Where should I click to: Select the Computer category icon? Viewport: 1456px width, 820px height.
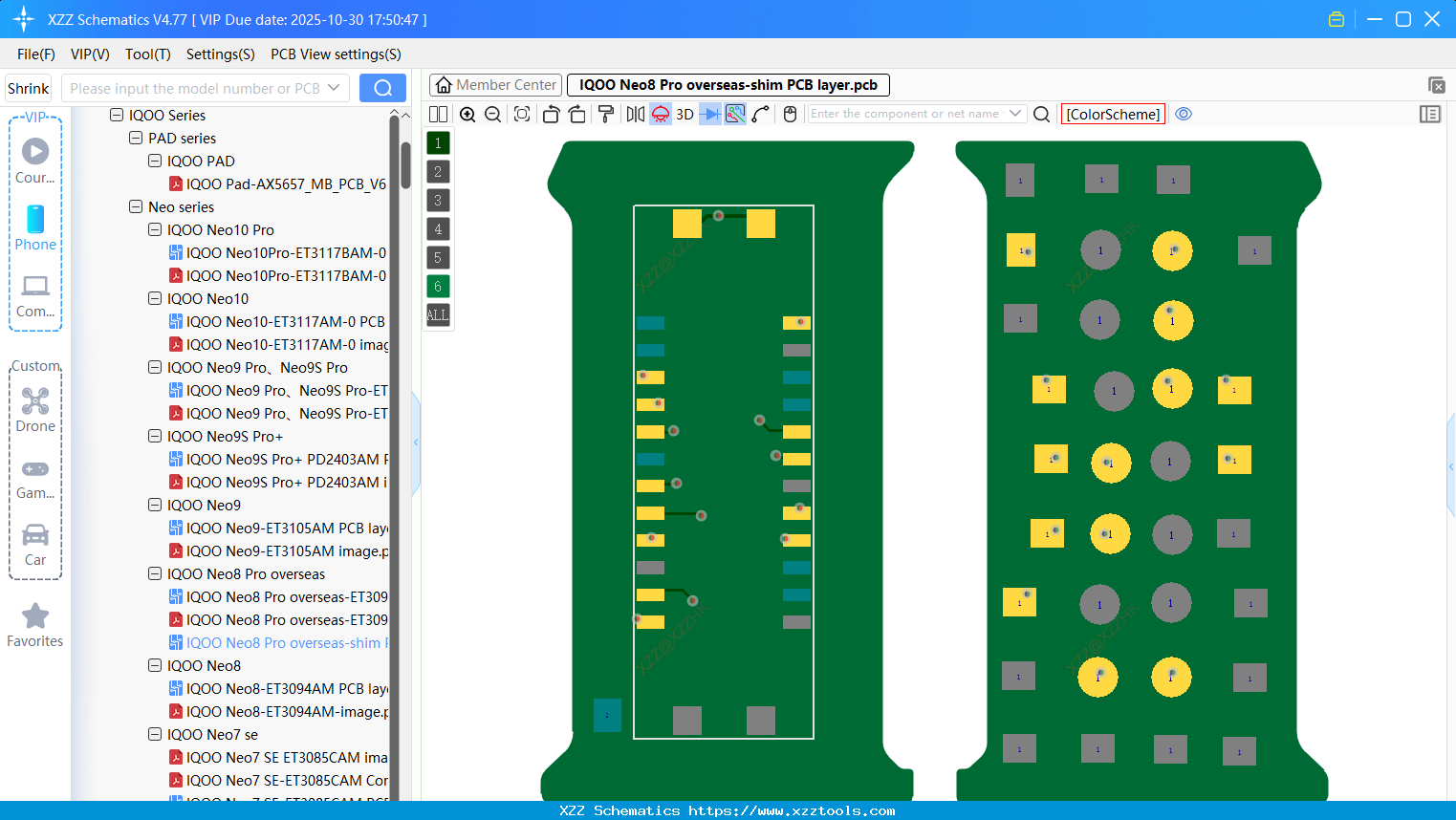[x=35, y=286]
